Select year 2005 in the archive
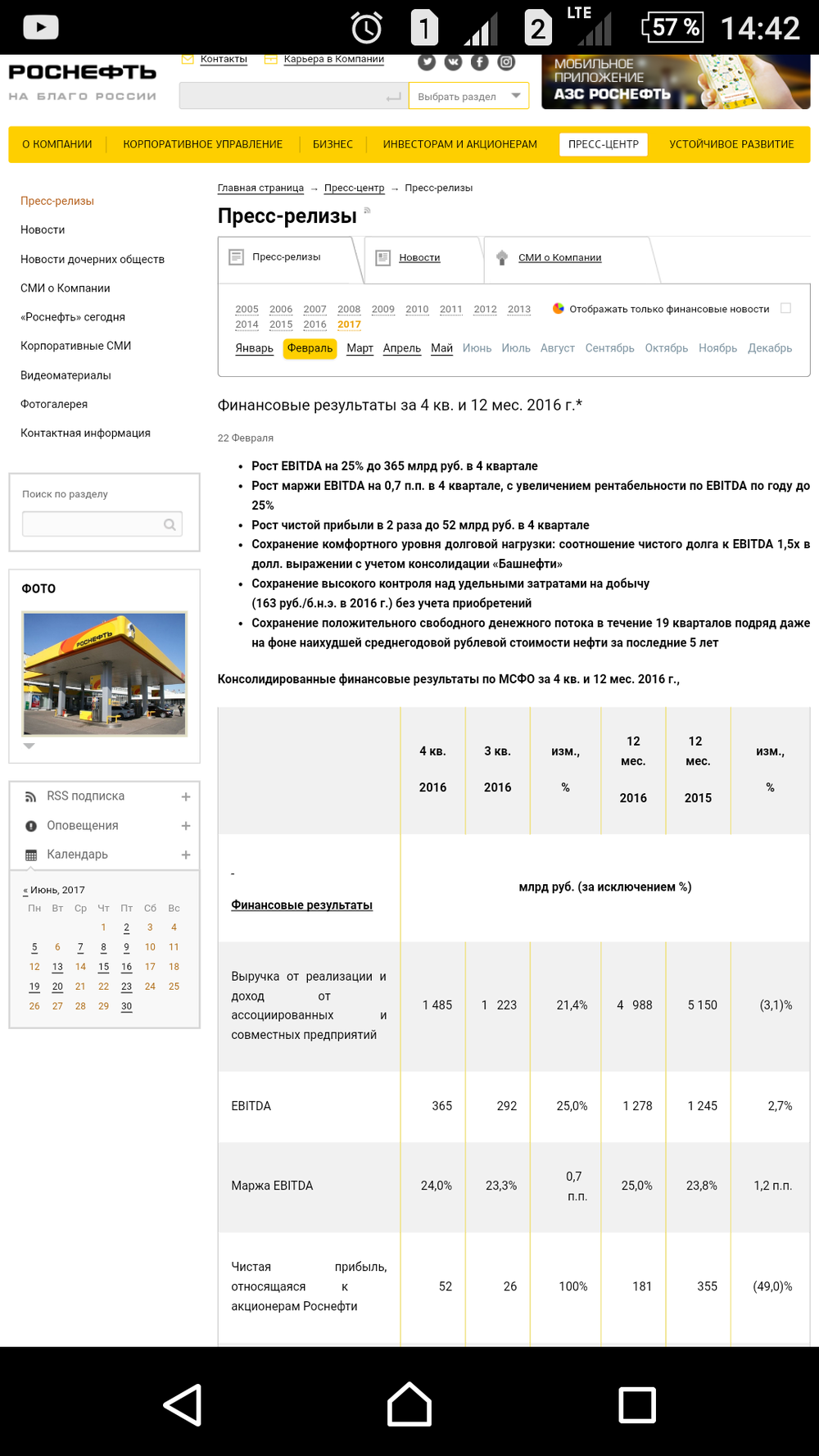The width and height of the screenshot is (819, 1456). [247, 309]
